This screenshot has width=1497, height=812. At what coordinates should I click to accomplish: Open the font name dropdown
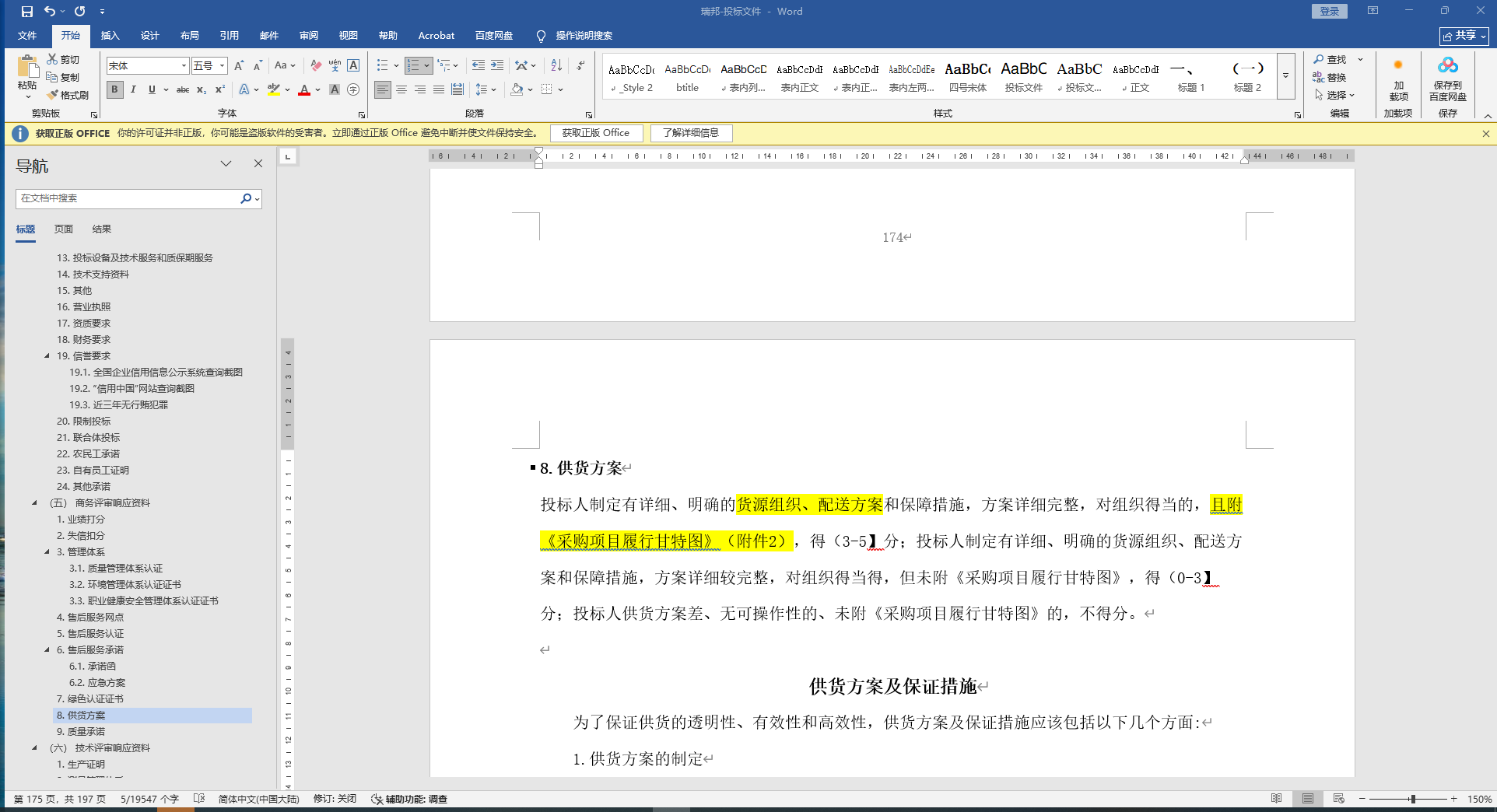[x=184, y=66]
